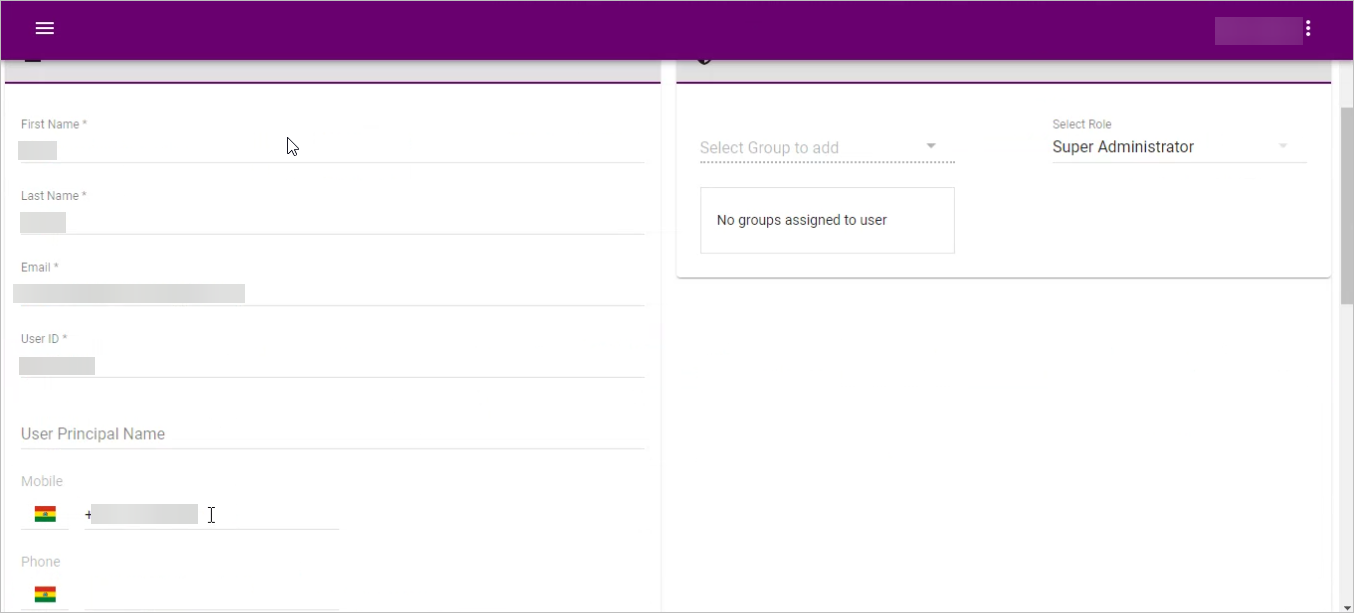The height and width of the screenshot is (613, 1354).
Task: Click the Mobile country flag selector
Action: [x=45, y=515]
